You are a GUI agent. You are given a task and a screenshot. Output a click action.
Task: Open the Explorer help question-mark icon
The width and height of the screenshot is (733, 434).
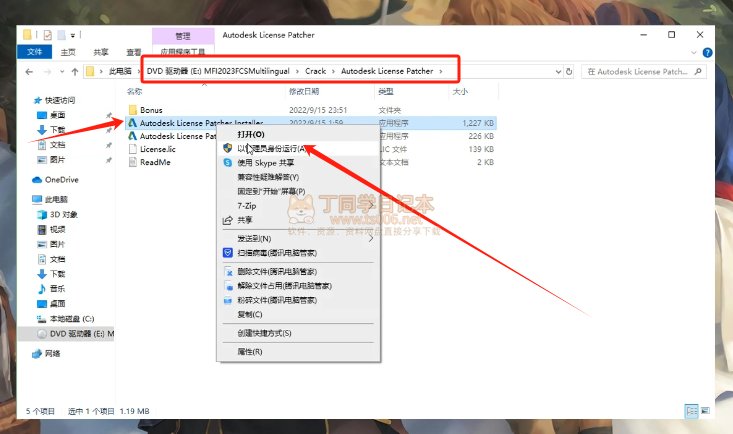coord(707,52)
